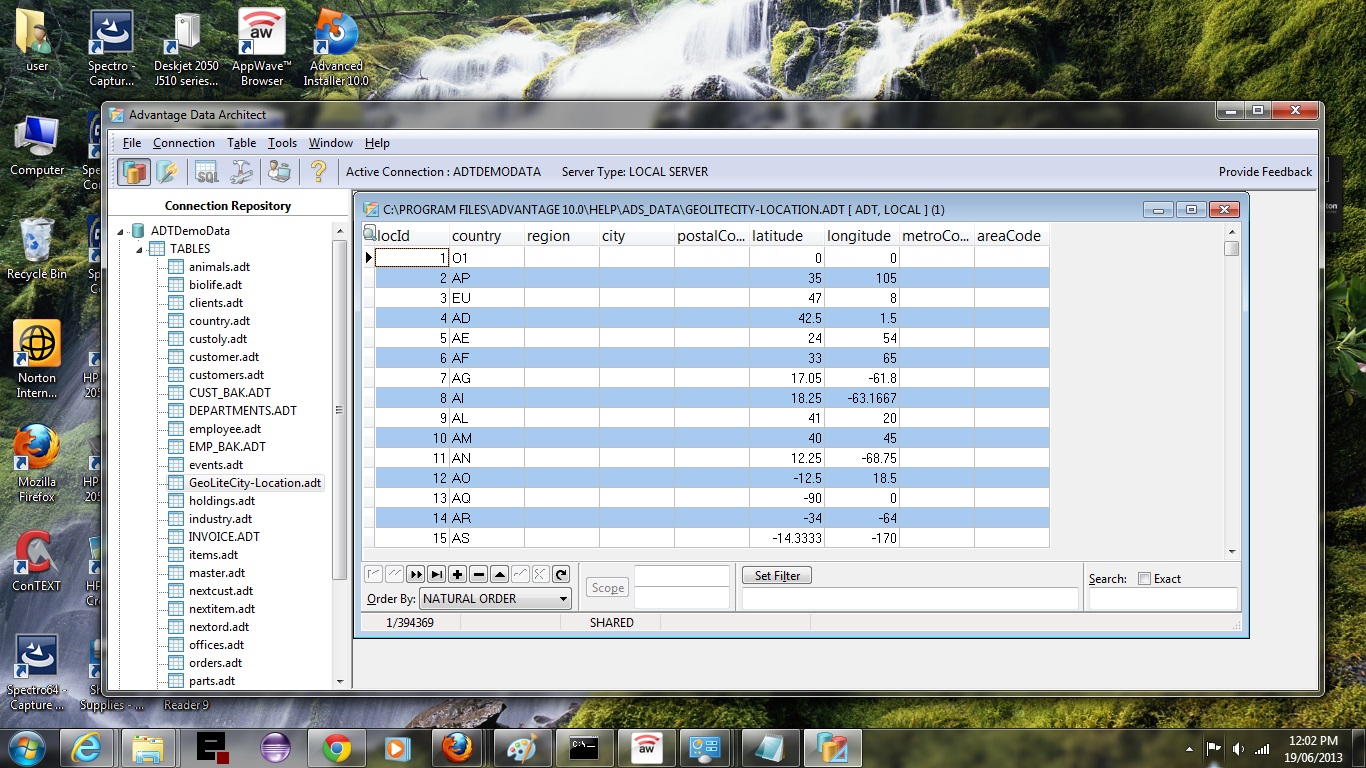Click the Search input field
This screenshot has width=1366, height=768.
[1162, 599]
